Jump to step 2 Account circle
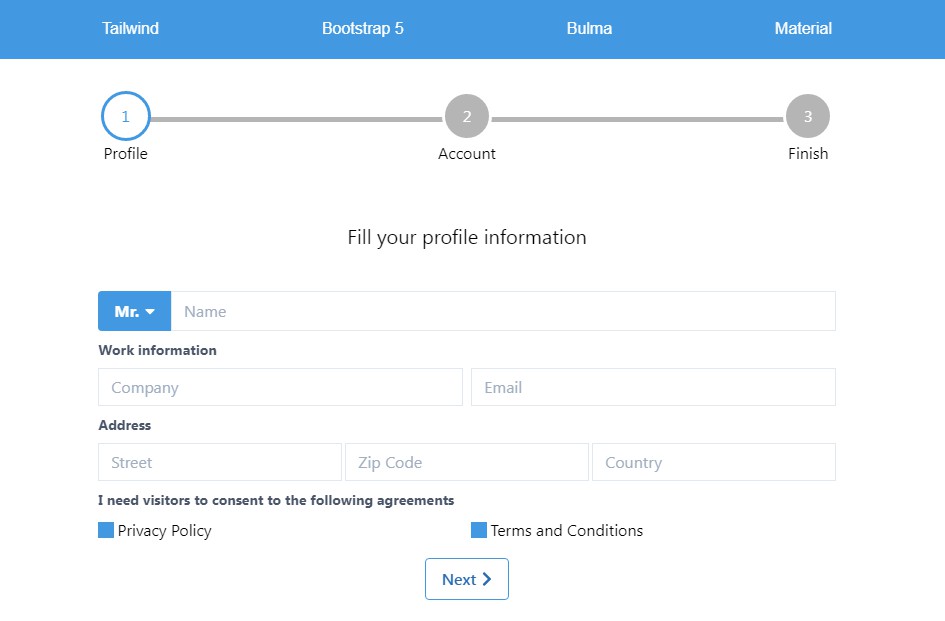Screen dimensions: 945x621 tap(466, 117)
